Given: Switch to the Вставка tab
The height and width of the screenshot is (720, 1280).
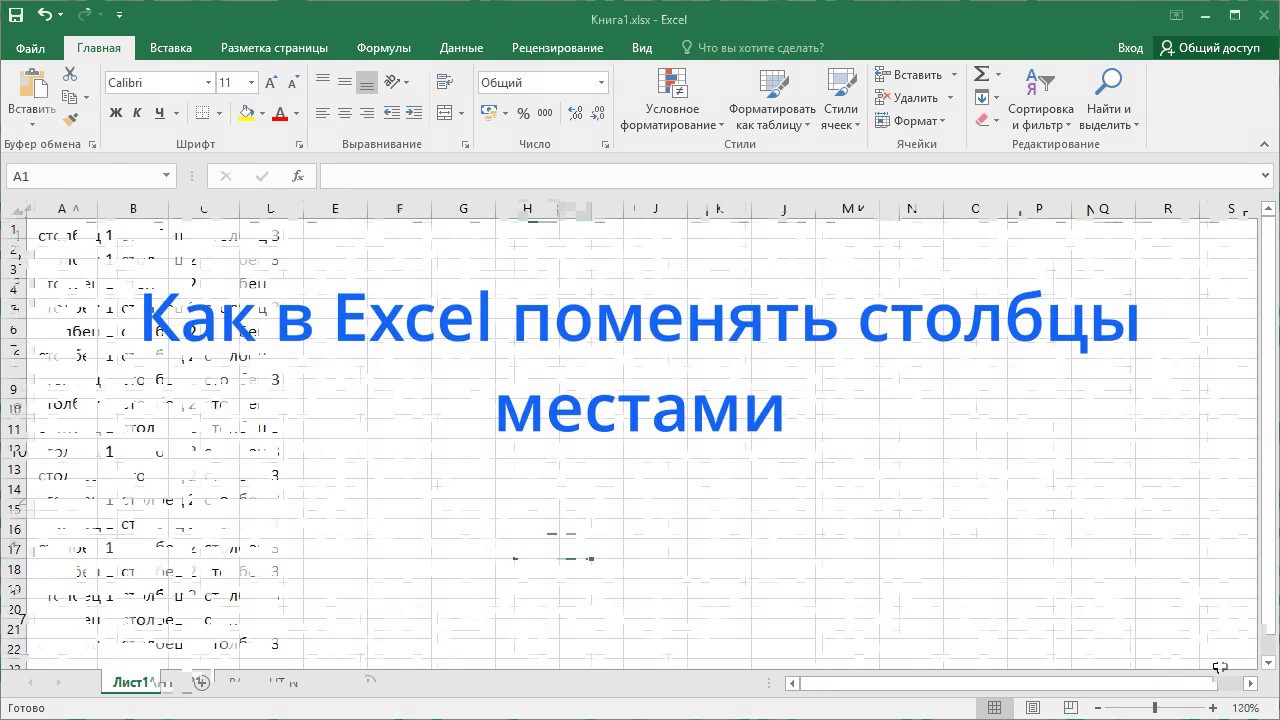Looking at the screenshot, I should click(x=171, y=47).
